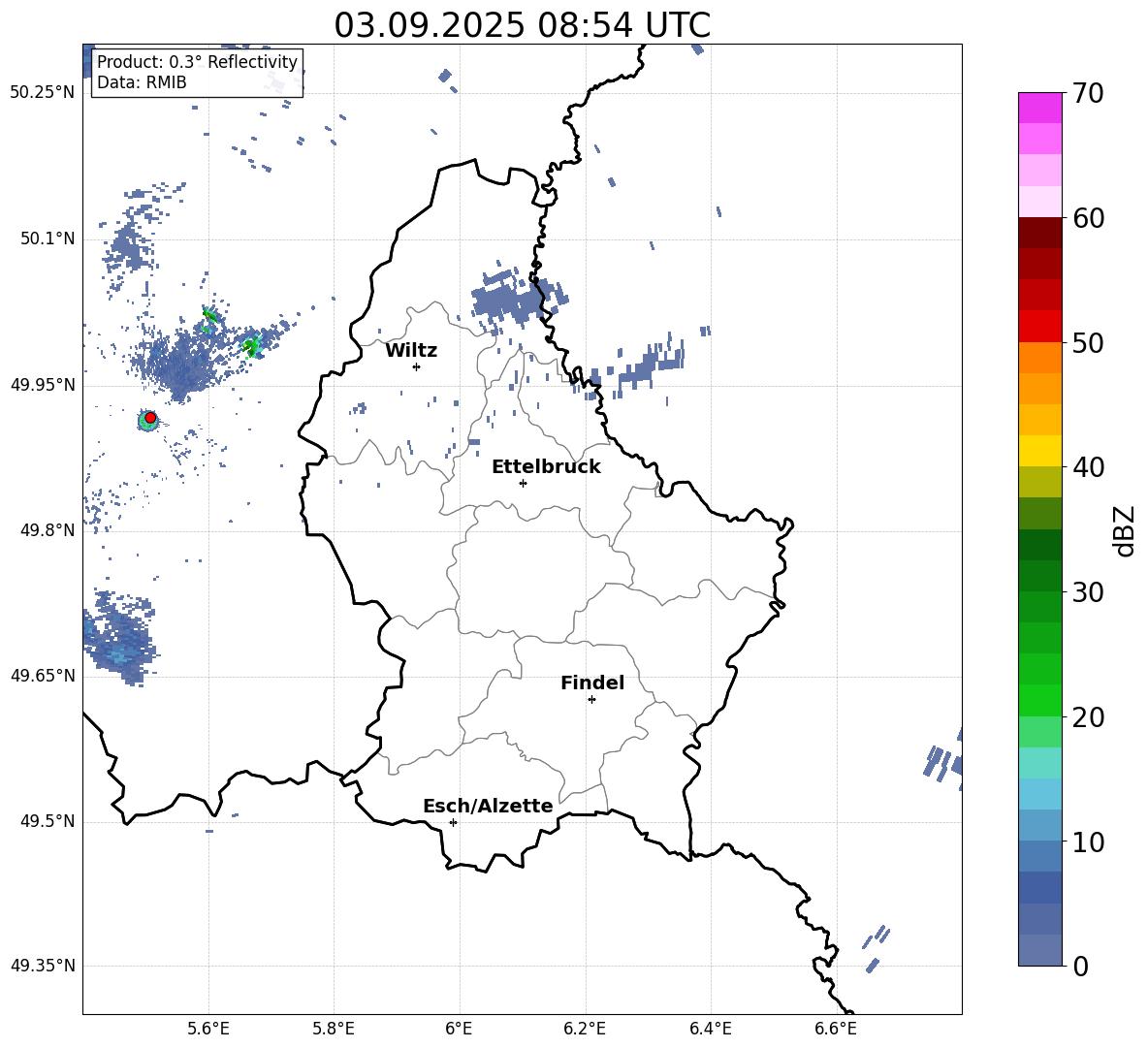Click the Ettelbruck cross marker
The image size is (1148, 1048).
click(x=523, y=483)
